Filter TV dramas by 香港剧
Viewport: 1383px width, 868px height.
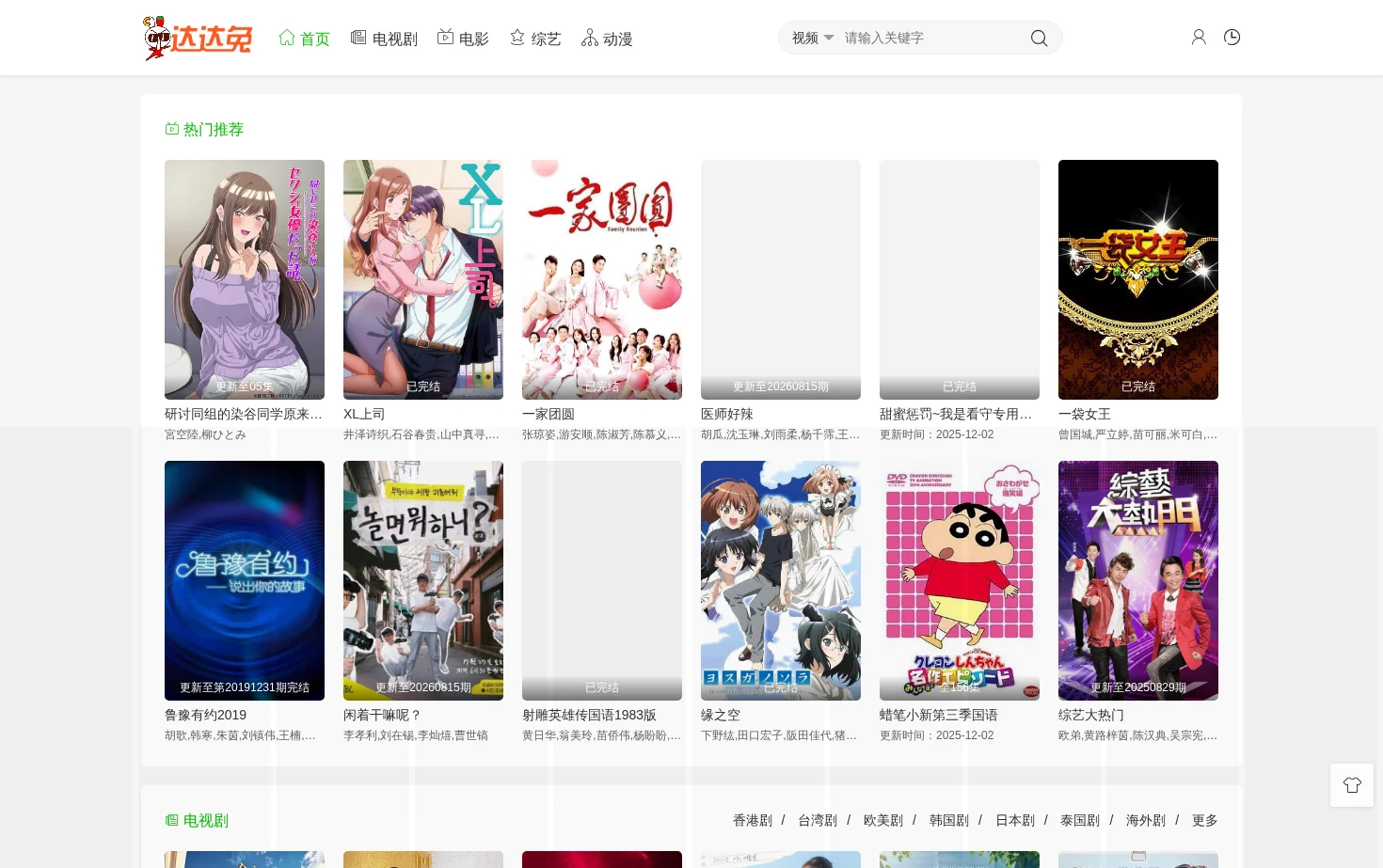[753, 820]
